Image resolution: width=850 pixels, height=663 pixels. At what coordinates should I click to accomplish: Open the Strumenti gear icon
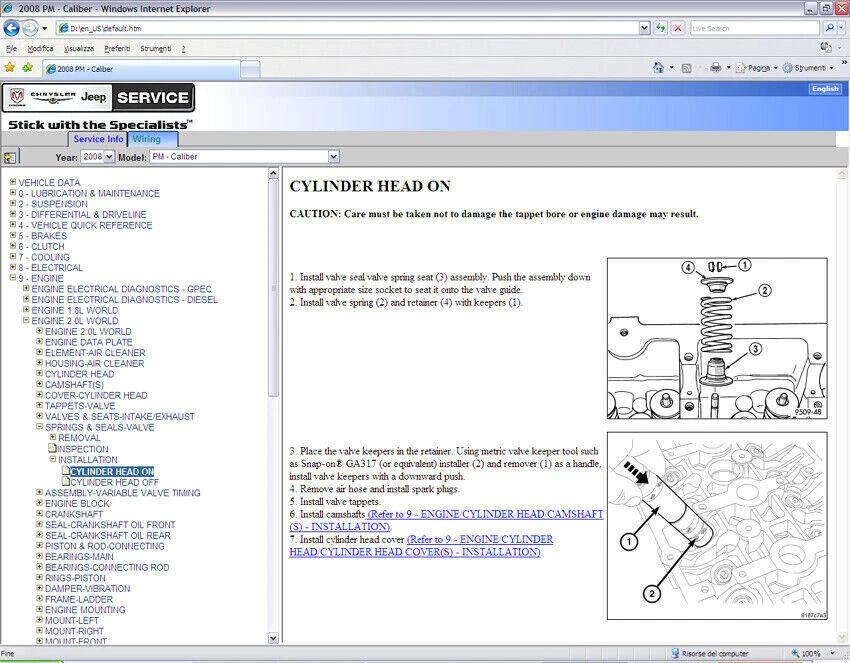pos(788,67)
